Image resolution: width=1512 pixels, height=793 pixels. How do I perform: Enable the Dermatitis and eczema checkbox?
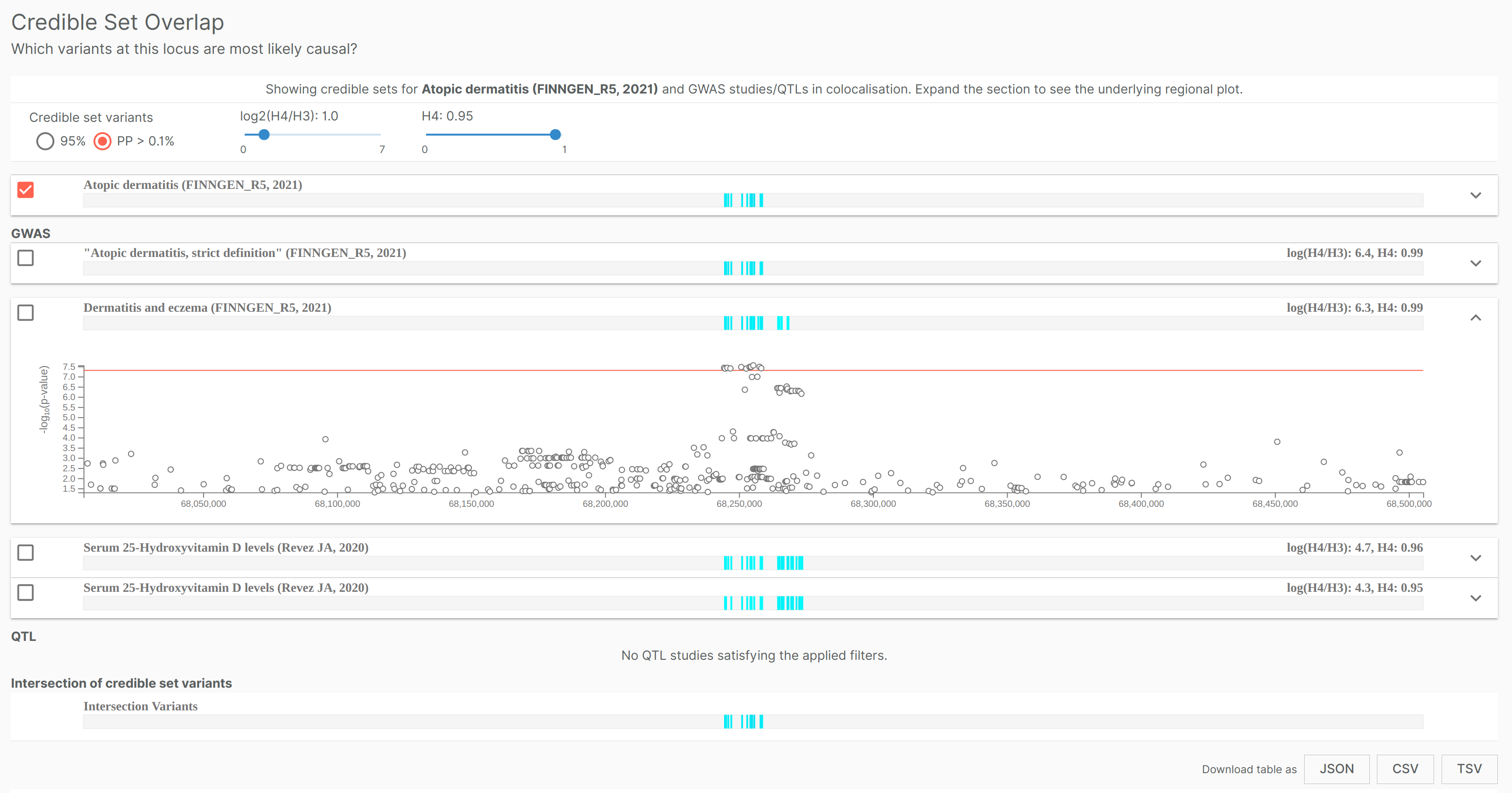click(x=25, y=313)
